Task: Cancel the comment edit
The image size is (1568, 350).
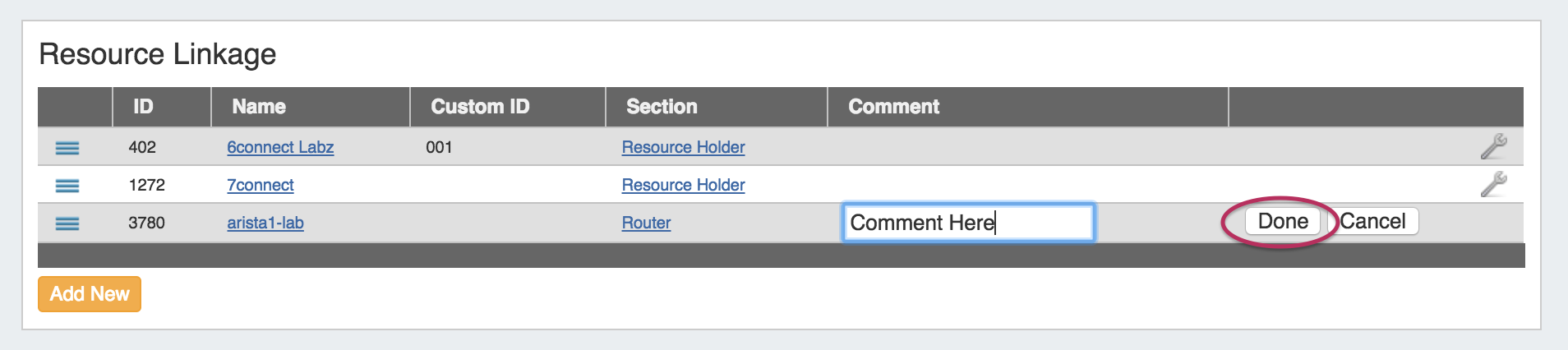Action: 1373,222
